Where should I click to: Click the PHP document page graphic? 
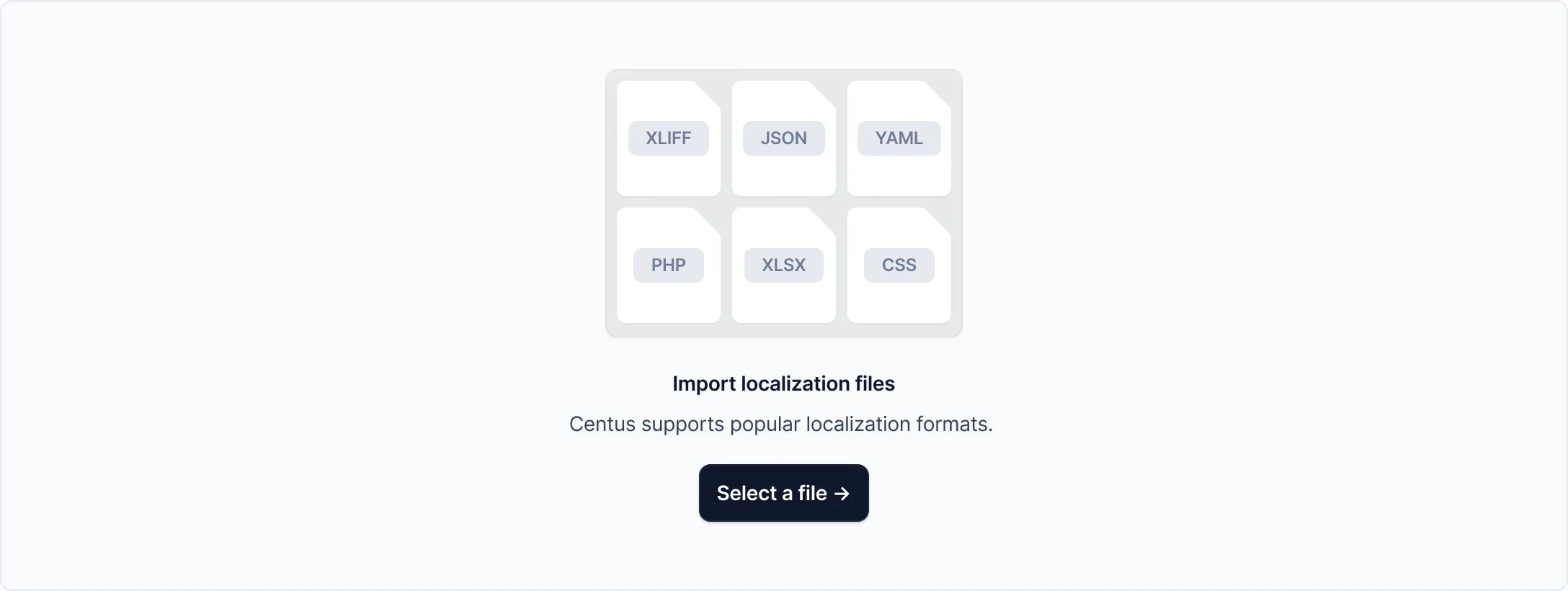[669, 299]
